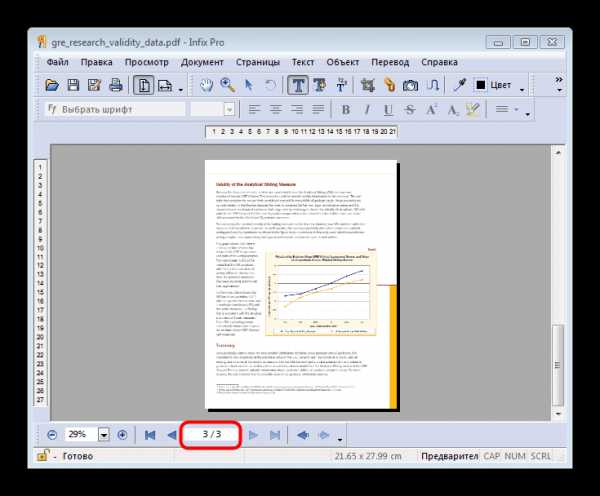The width and height of the screenshot is (600, 496).
Task: Open the zoom percentage dropdown
Action: tap(104, 435)
